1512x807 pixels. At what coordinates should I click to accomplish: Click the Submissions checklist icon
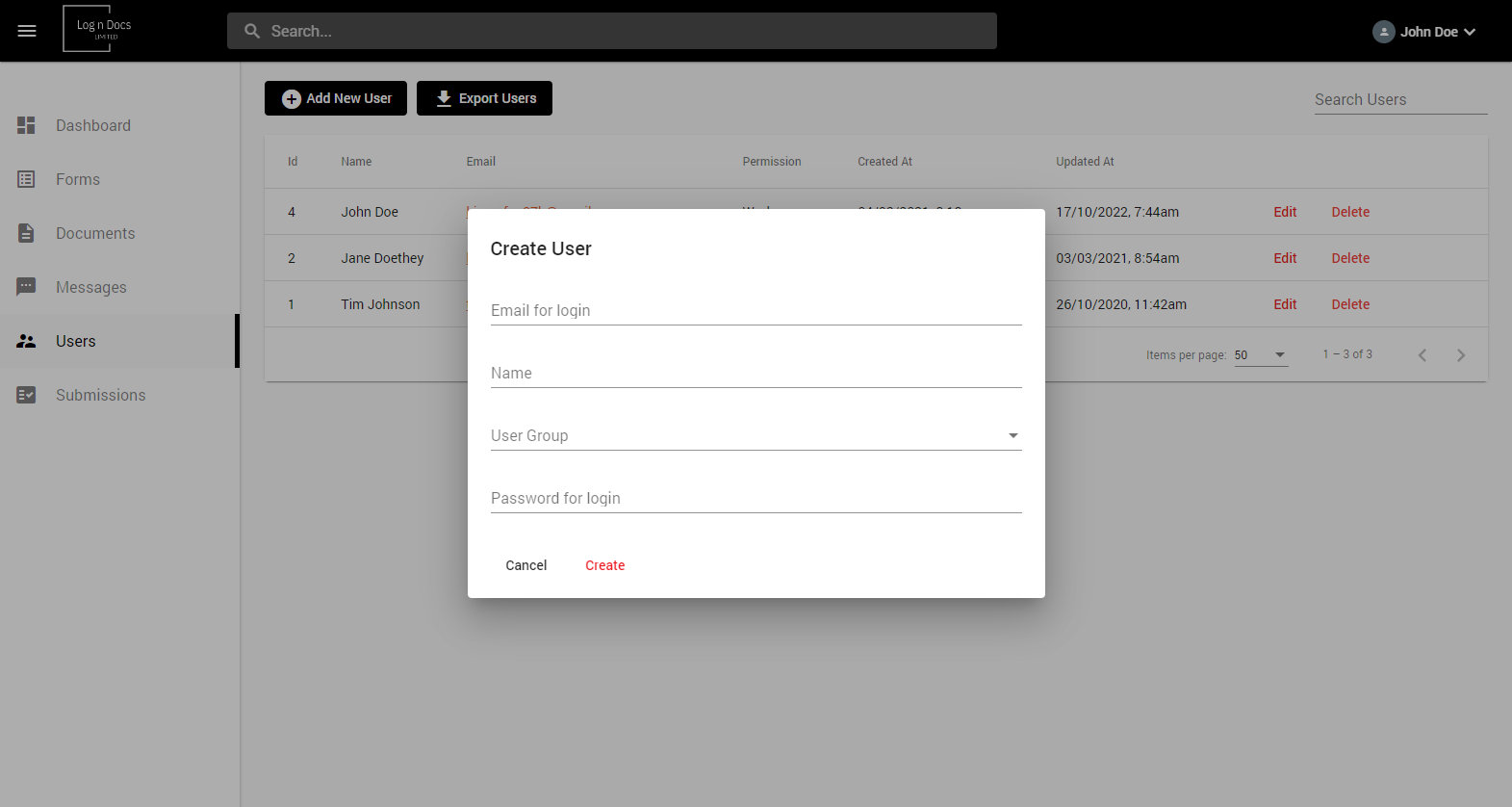point(26,395)
